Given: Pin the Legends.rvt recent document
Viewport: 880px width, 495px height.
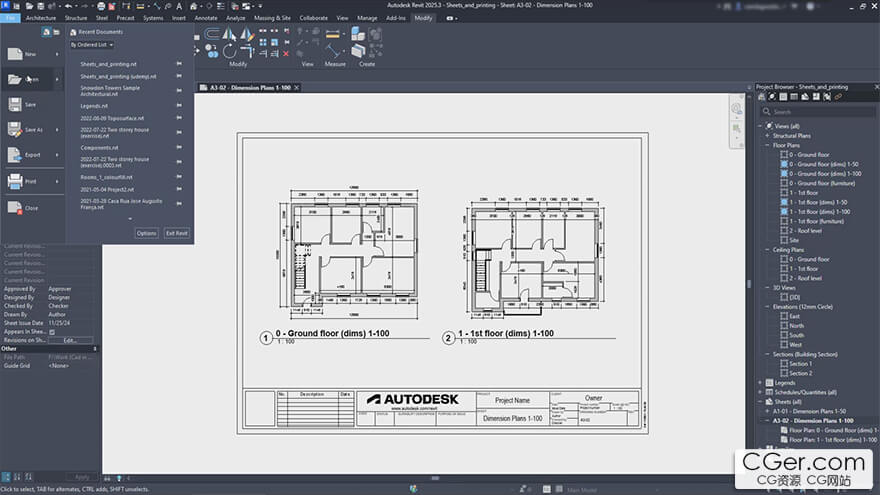Looking at the screenshot, I should 179,106.
